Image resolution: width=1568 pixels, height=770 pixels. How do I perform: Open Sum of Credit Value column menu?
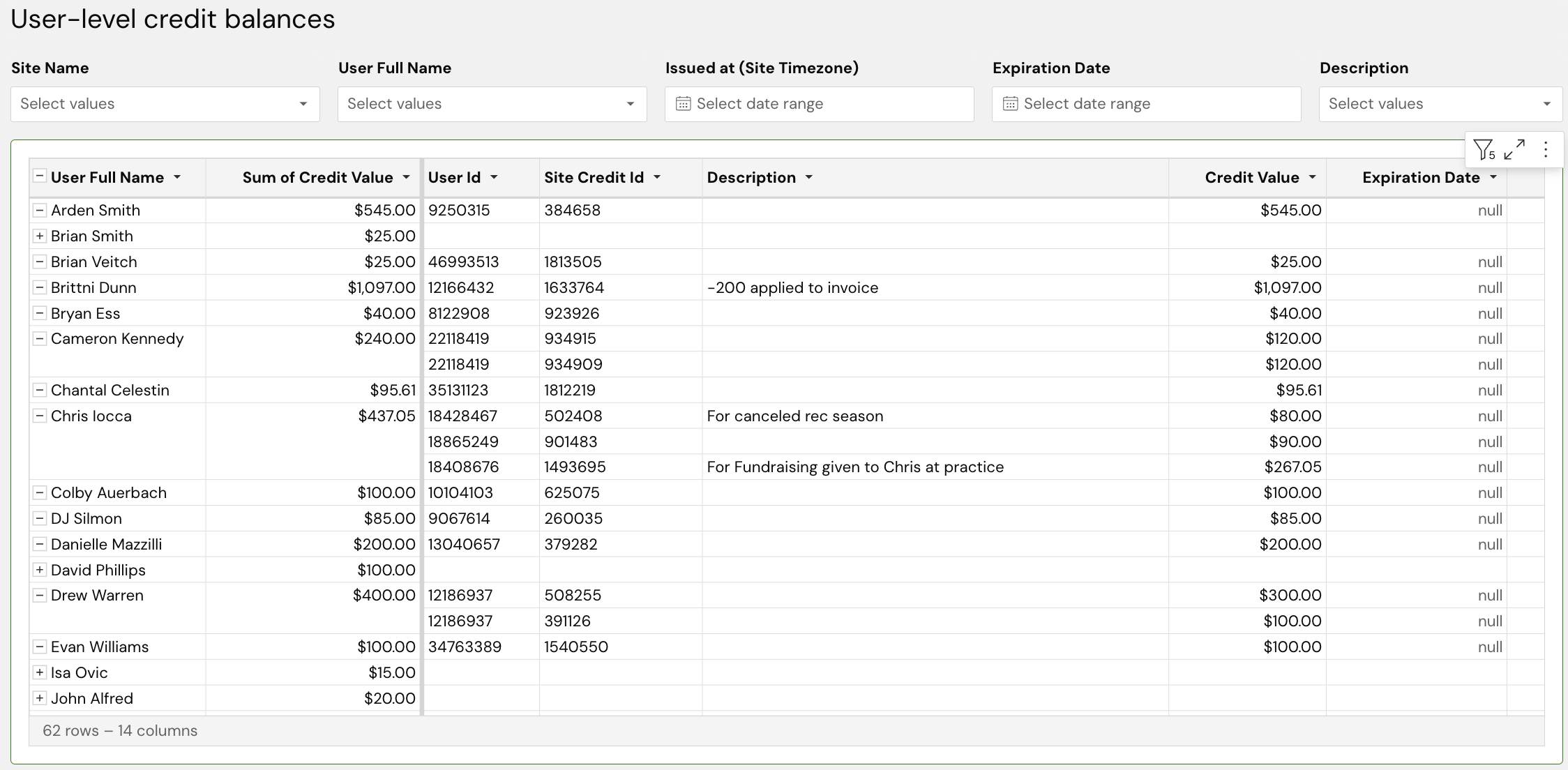(x=406, y=177)
